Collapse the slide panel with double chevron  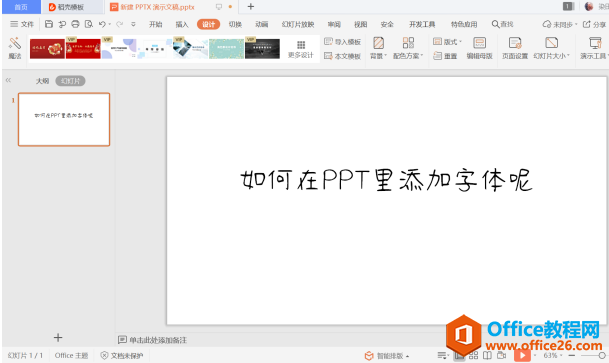(x=8, y=80)
